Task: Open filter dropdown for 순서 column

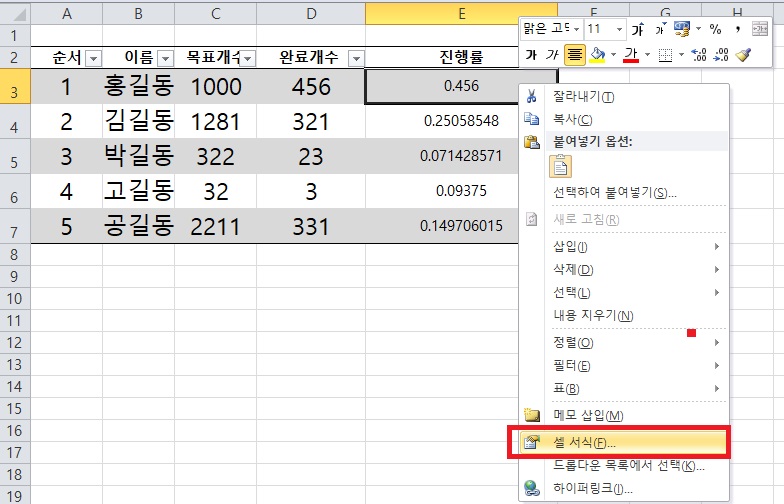Action: click(x=94, y=59)
